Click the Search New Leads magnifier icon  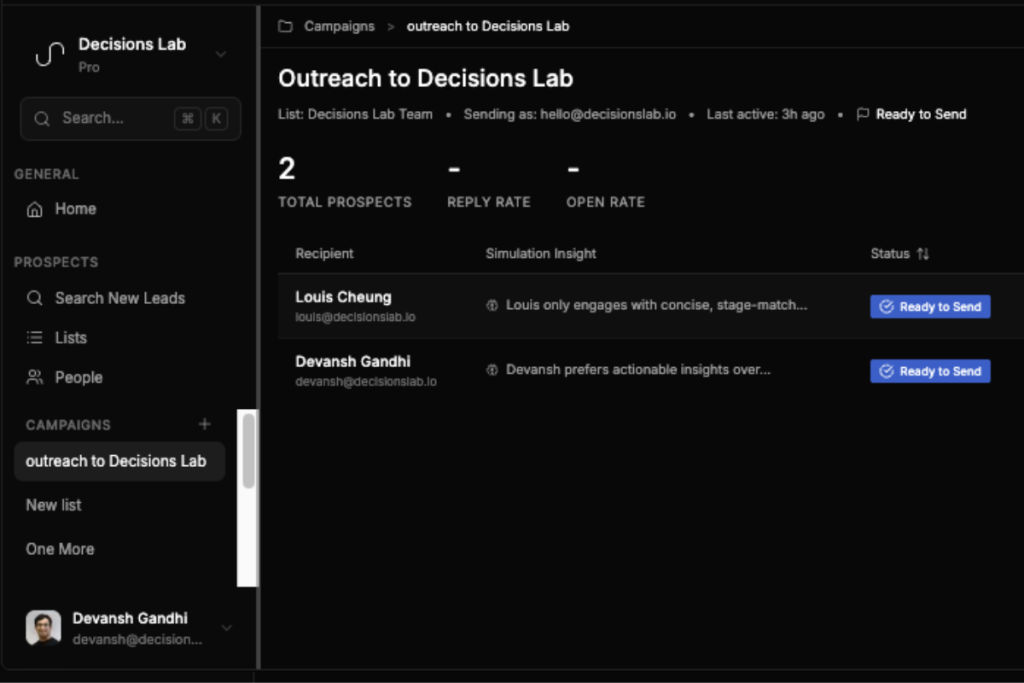[35, 298]
